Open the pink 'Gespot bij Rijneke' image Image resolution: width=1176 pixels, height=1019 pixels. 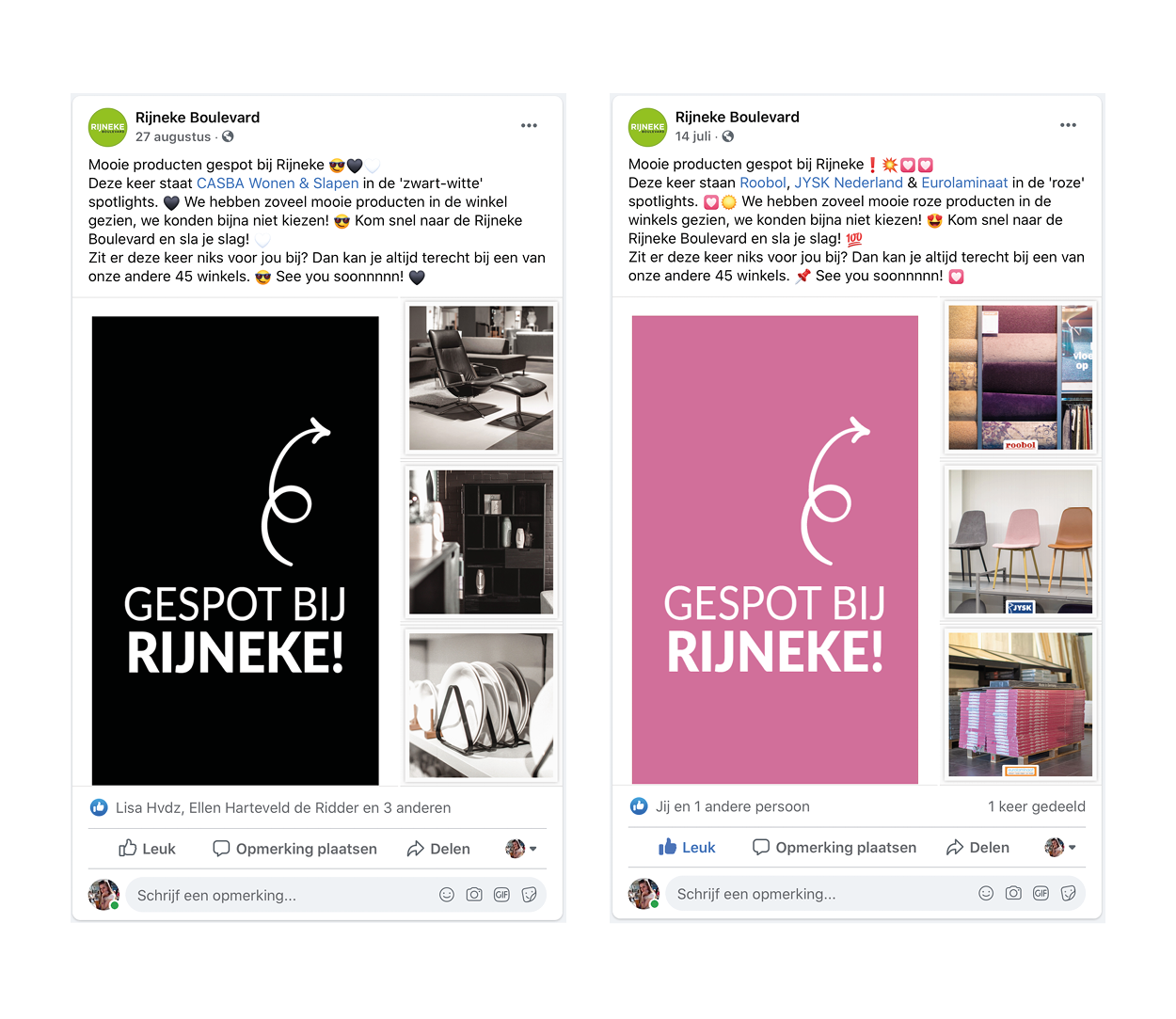775,549
